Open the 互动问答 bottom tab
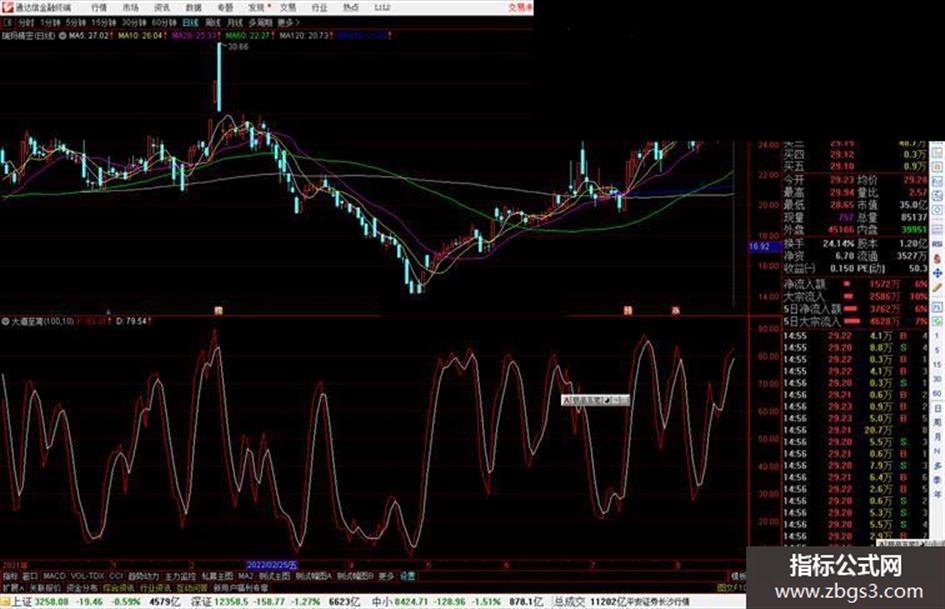The image size is (945, 609). [x=192, y=587]
